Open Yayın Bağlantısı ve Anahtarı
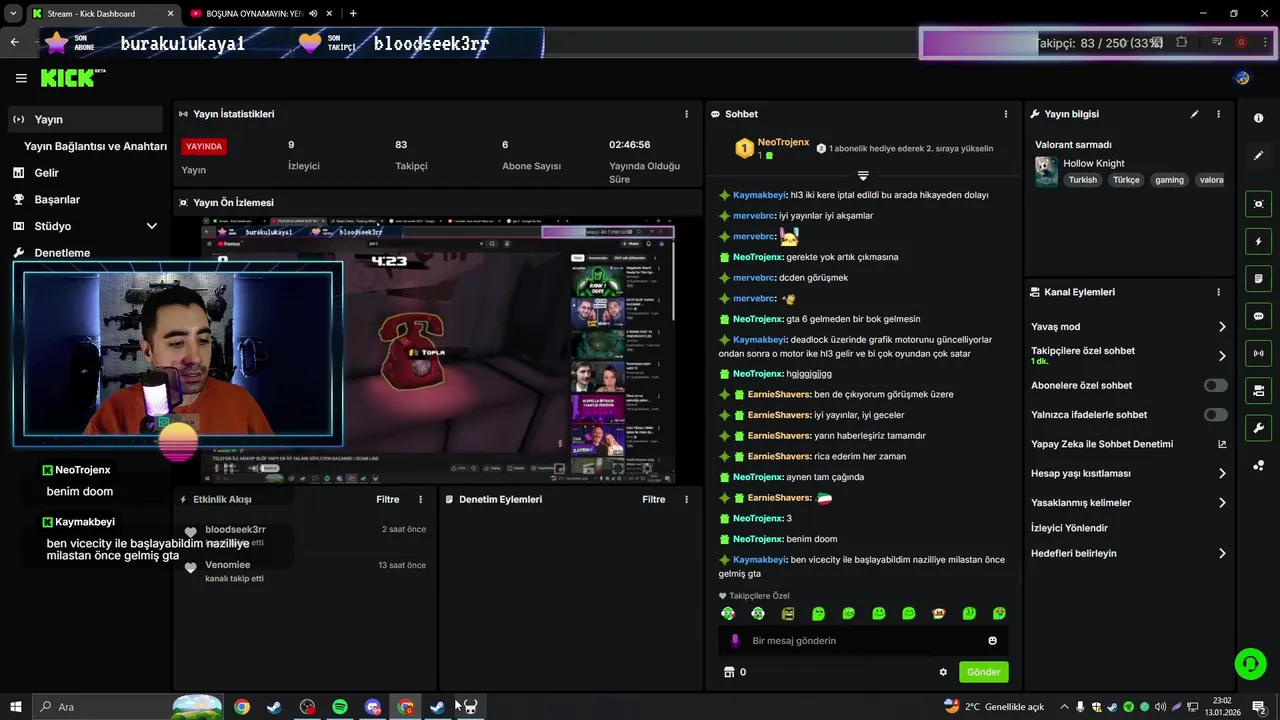Image resolution: width=1280 pixels, height=720 pixels. click(95, 146)
